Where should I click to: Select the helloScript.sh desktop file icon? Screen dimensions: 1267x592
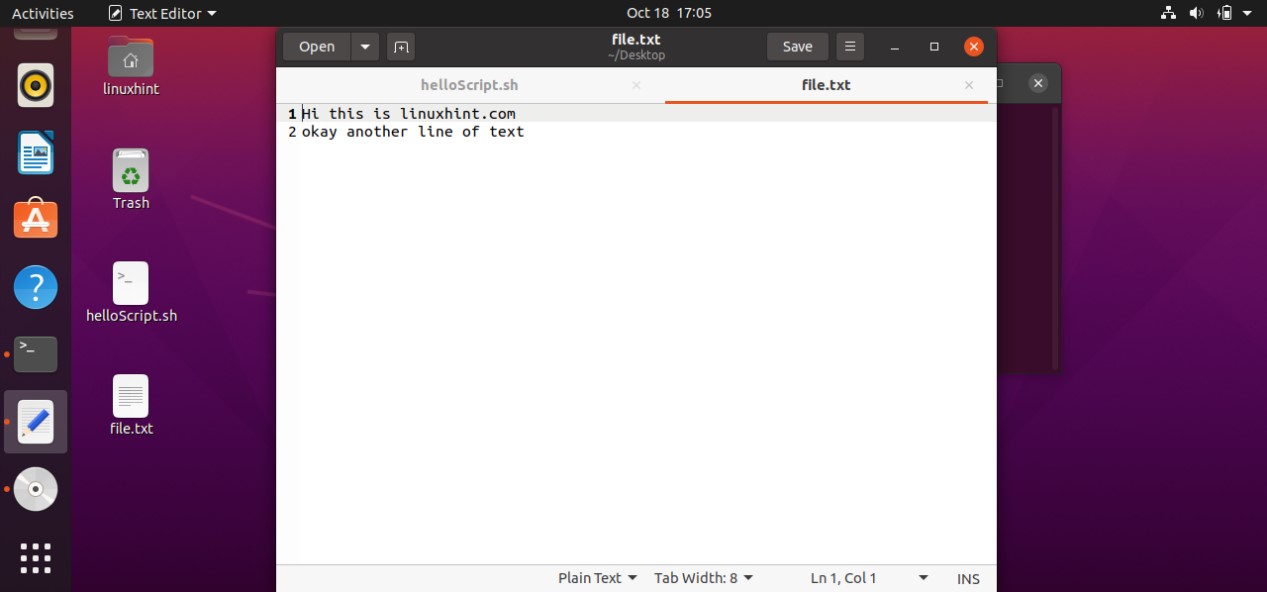[x=131, y=293]
